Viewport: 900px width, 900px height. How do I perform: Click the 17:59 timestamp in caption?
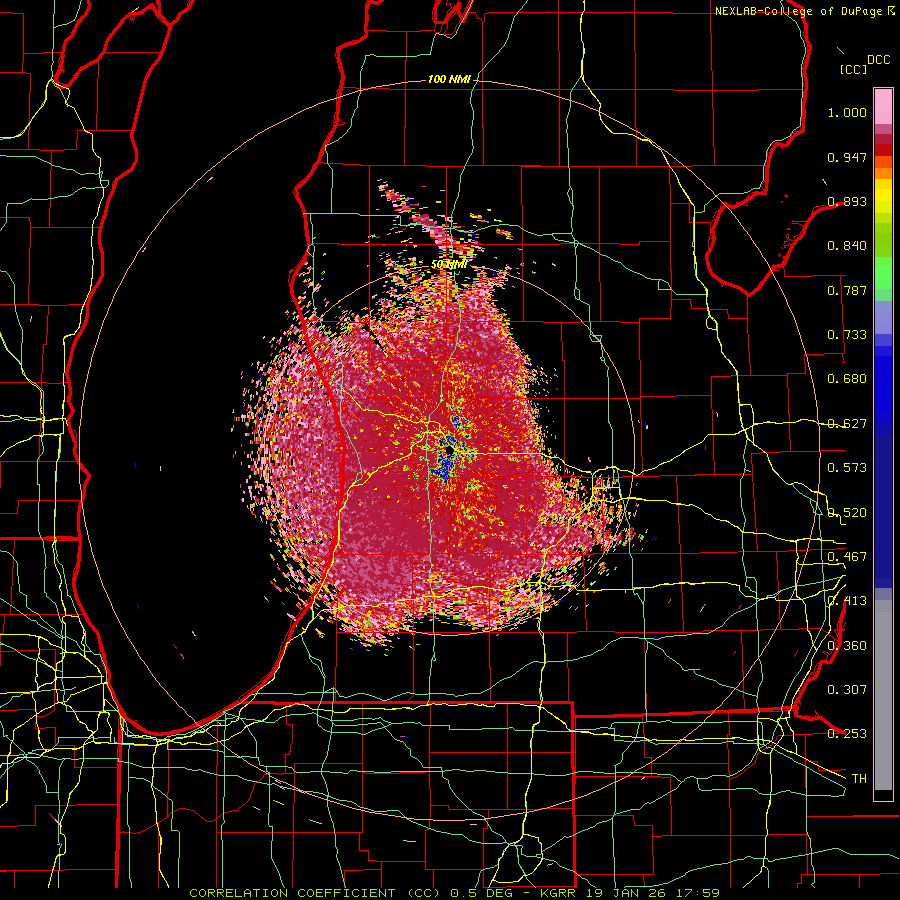pos(696,893)
